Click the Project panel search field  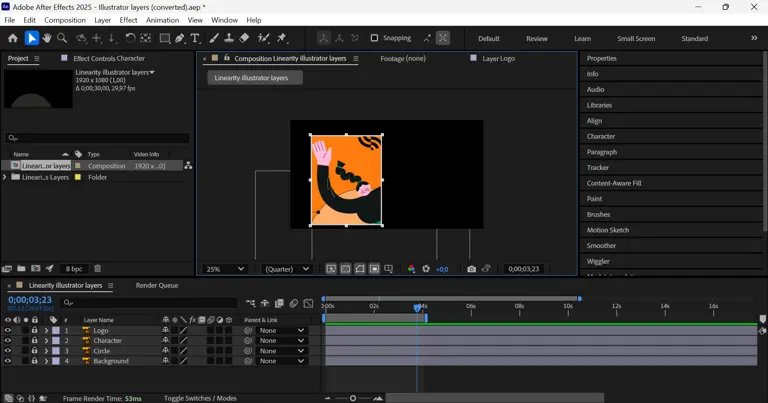coord(97,138)
